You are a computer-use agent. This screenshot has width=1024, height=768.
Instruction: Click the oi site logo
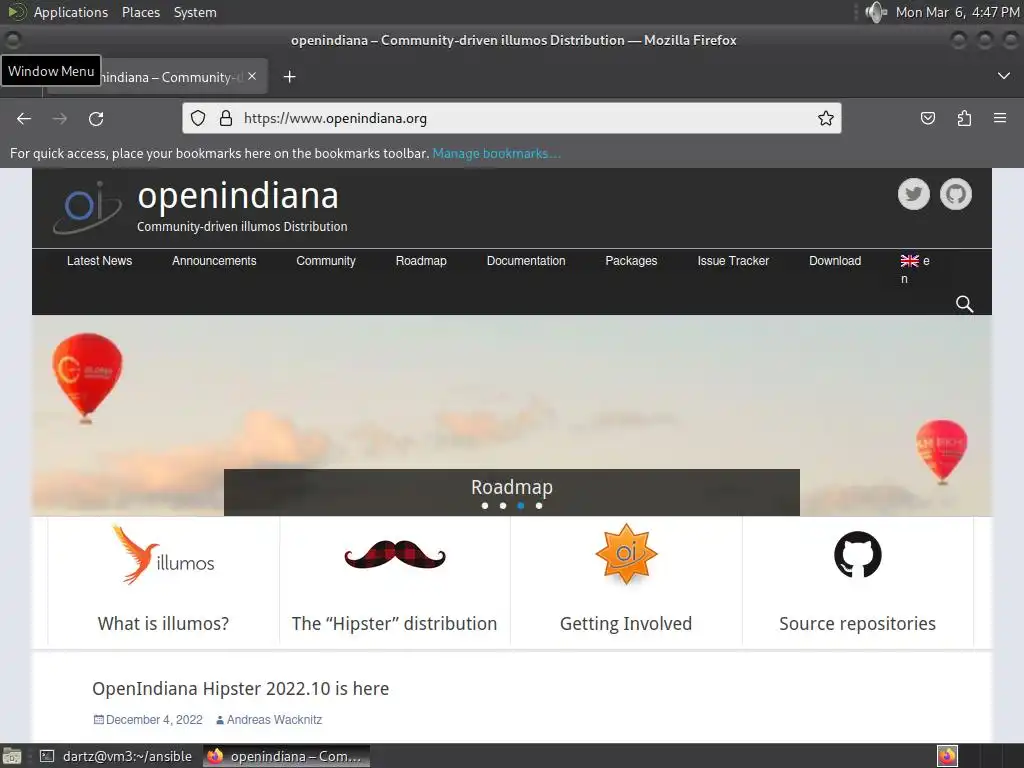coord(87,208)
